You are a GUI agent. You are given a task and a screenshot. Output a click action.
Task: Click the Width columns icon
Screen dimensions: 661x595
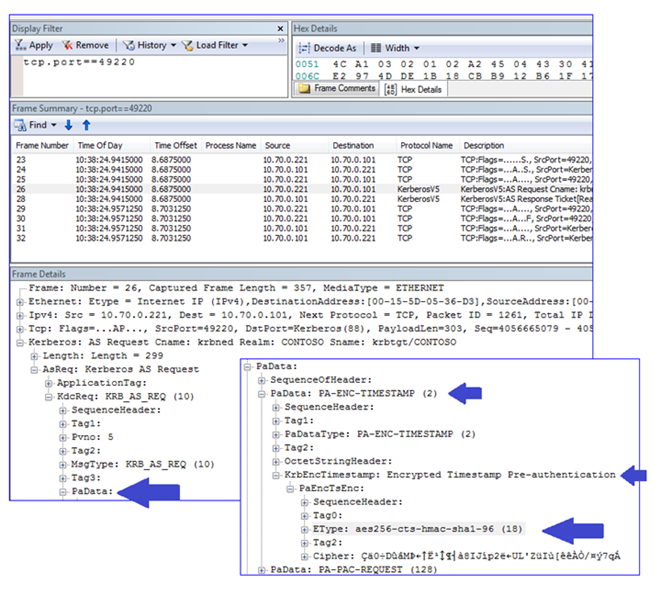(376, 48)
